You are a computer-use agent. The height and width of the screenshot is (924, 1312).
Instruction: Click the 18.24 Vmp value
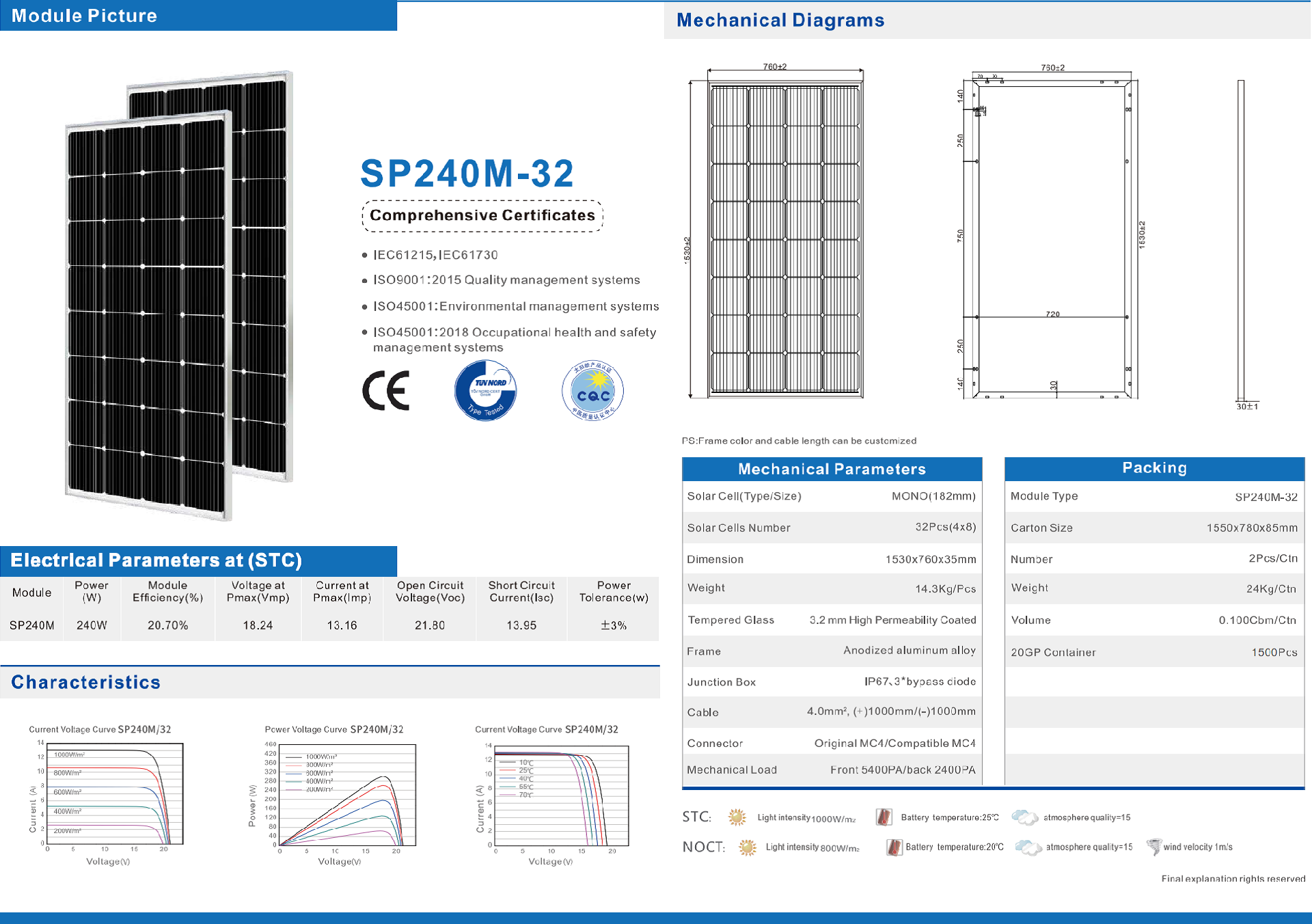pyautogui.click(x=258, y=625)
